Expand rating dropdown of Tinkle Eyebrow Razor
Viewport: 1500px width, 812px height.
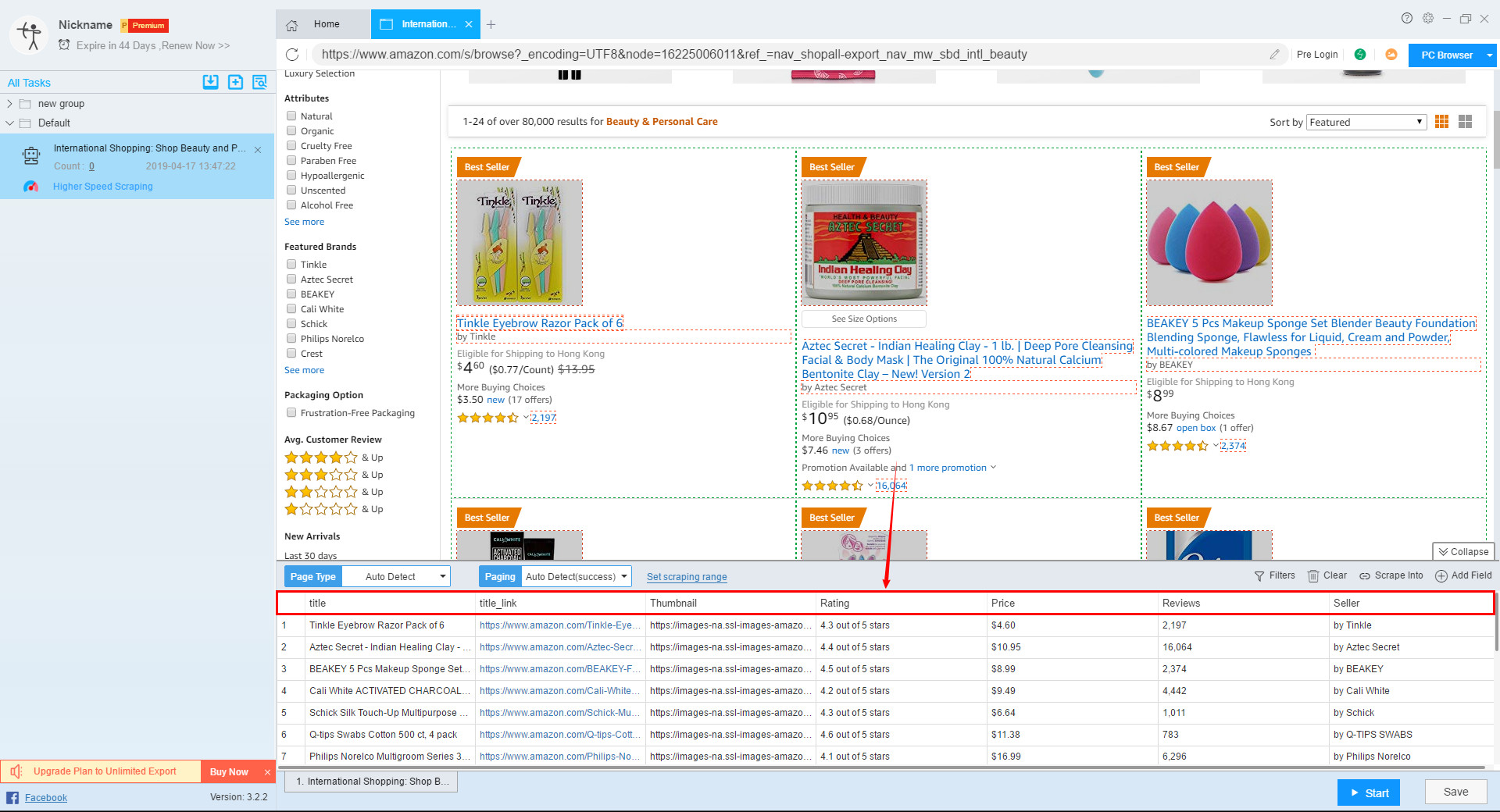pos(526,418)
